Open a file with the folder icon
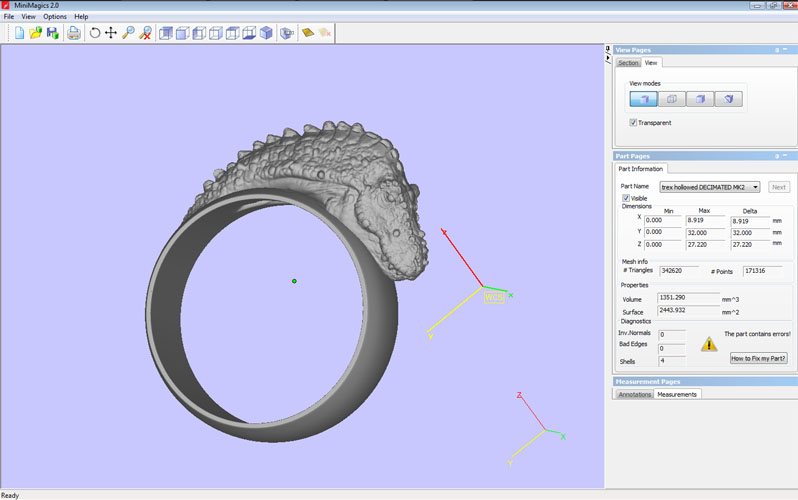Viewport: 798px width, 500px height. pyautogui.click(x=36, y=33)
